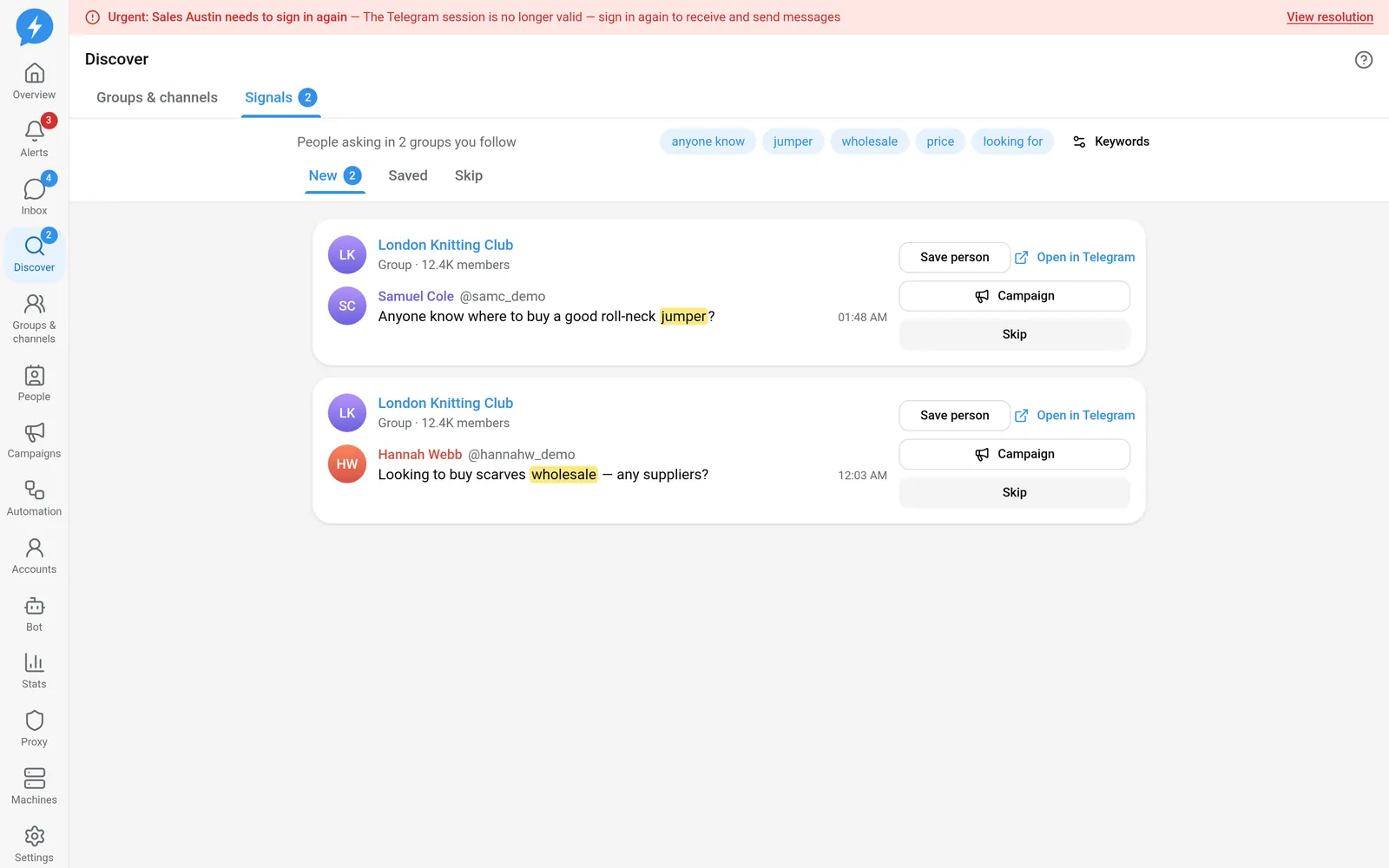Skip the Samuel Cole signal
This screenshot has width=1389, height=868.
pyautogui.click(x=1015, y=334)
